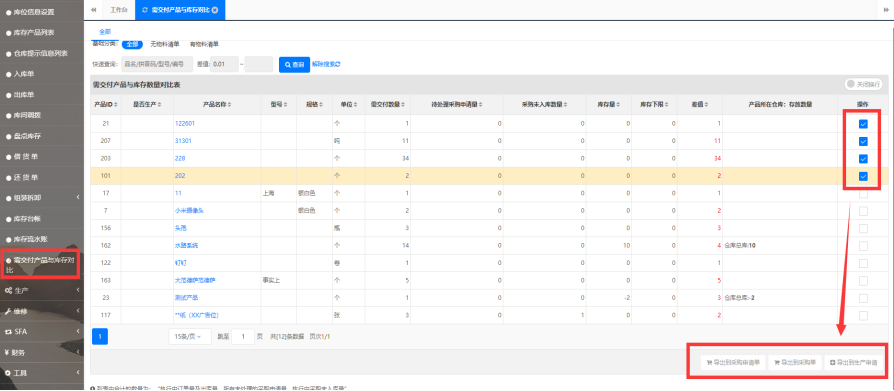Click the left double-arrow tab scroll icon
The height and width of the screenshot is (391, 894).
pos(94,10)
